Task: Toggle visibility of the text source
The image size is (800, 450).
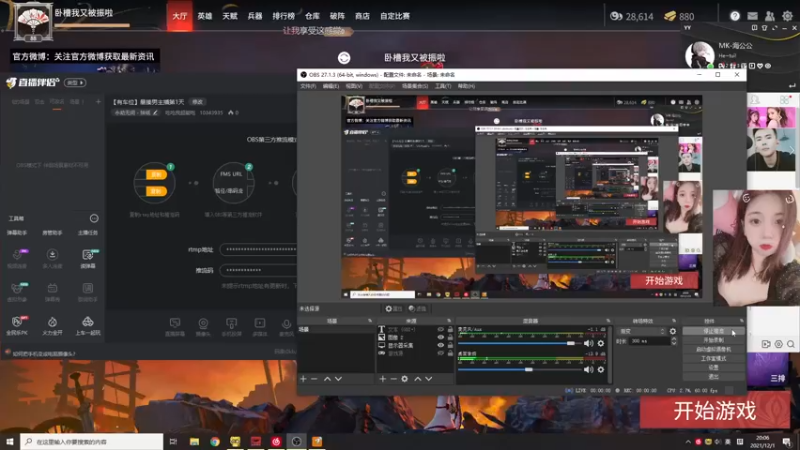Action: (x=441, y=330)
